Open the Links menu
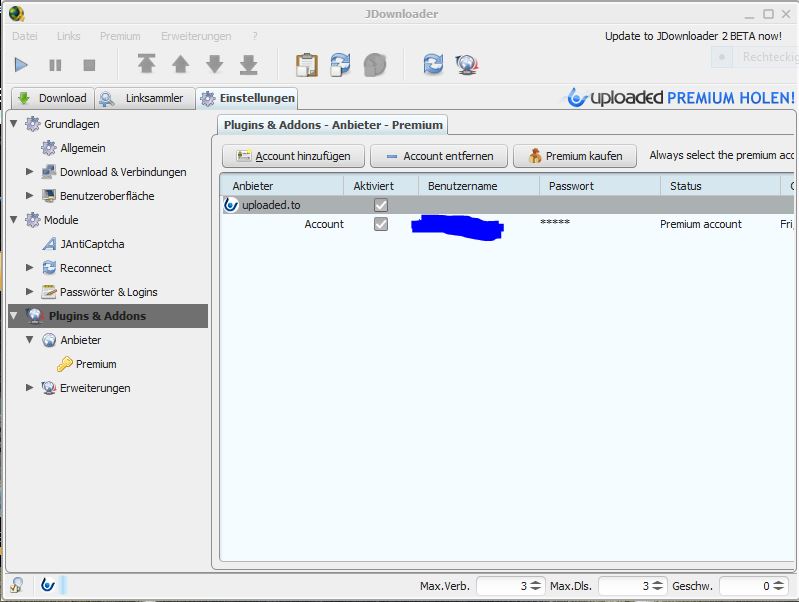The width and height of the screenshot is (799, 602). point(68,36)
